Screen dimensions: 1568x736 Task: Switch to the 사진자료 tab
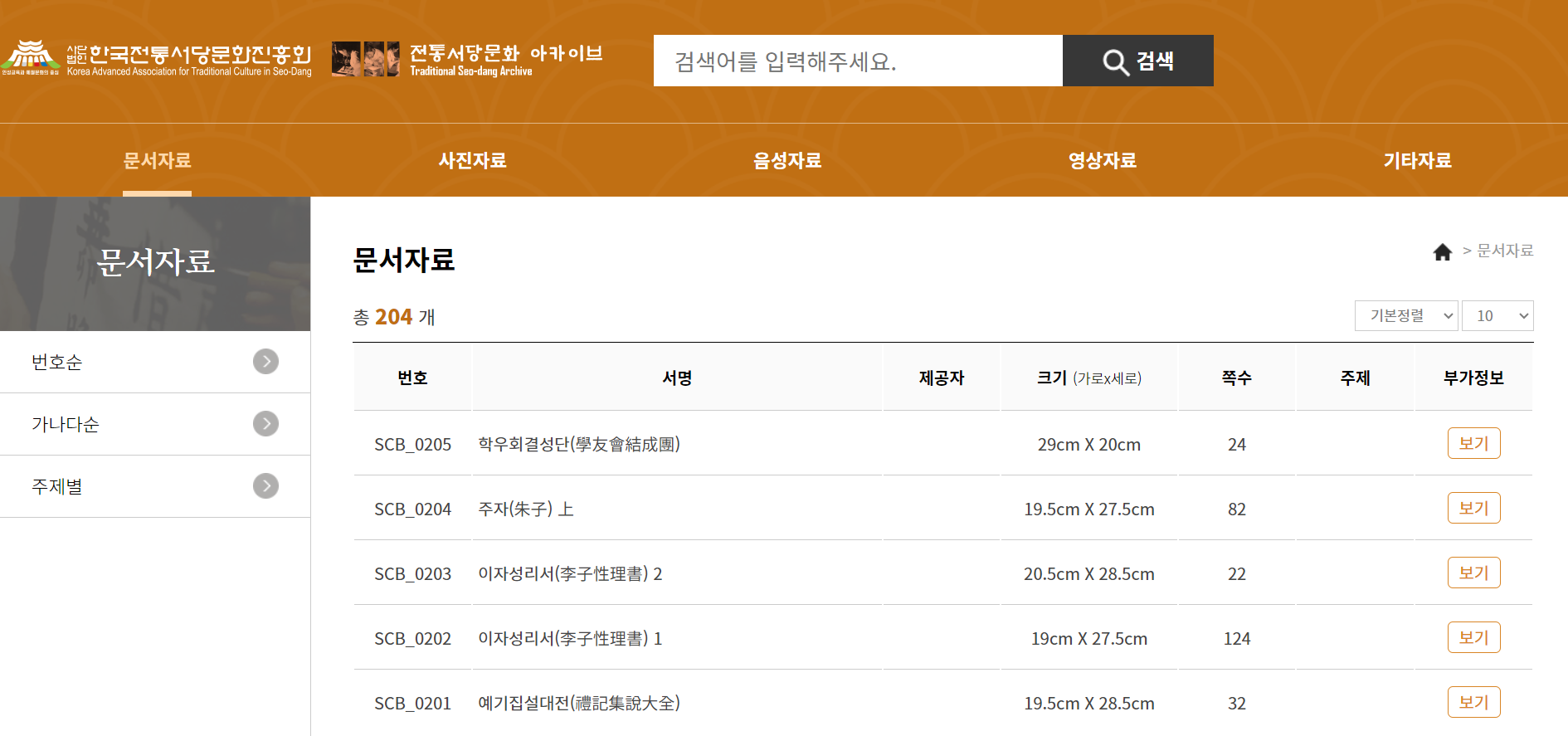(x=472, y=161)
